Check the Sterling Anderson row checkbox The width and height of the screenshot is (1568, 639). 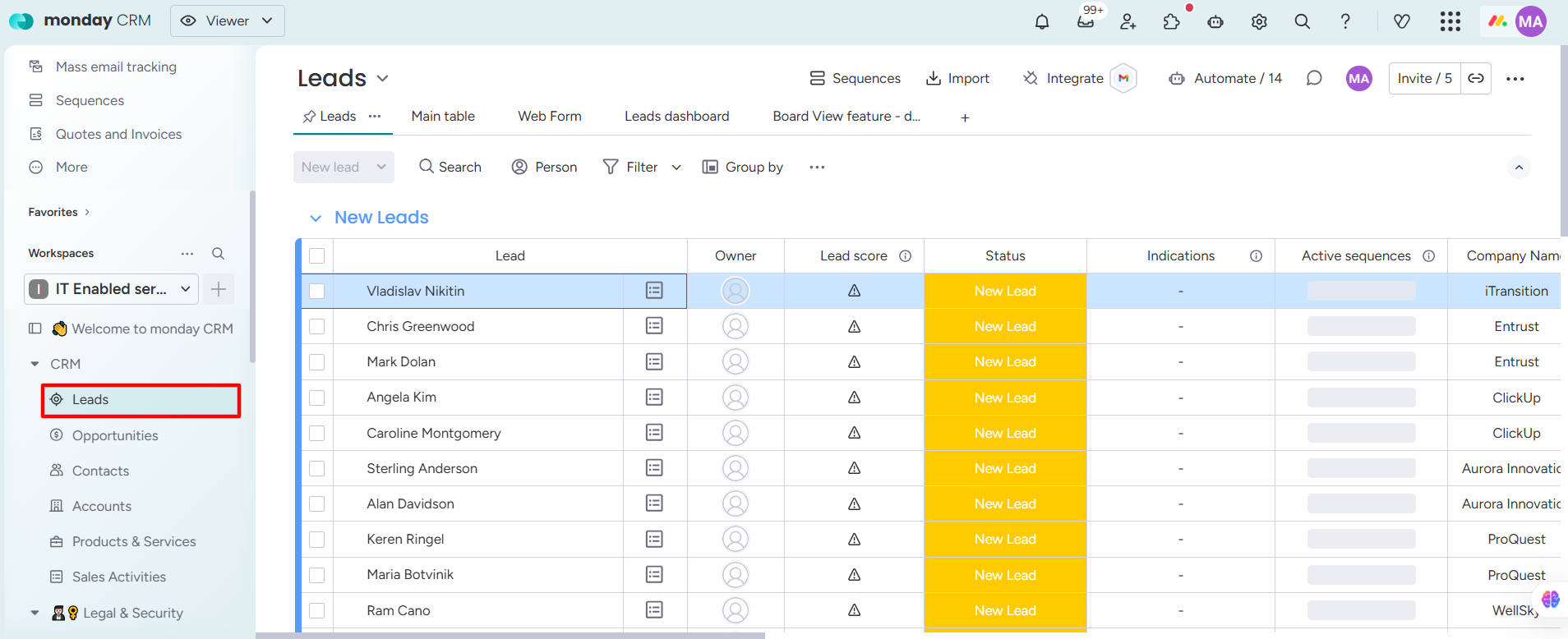[317, 468]
